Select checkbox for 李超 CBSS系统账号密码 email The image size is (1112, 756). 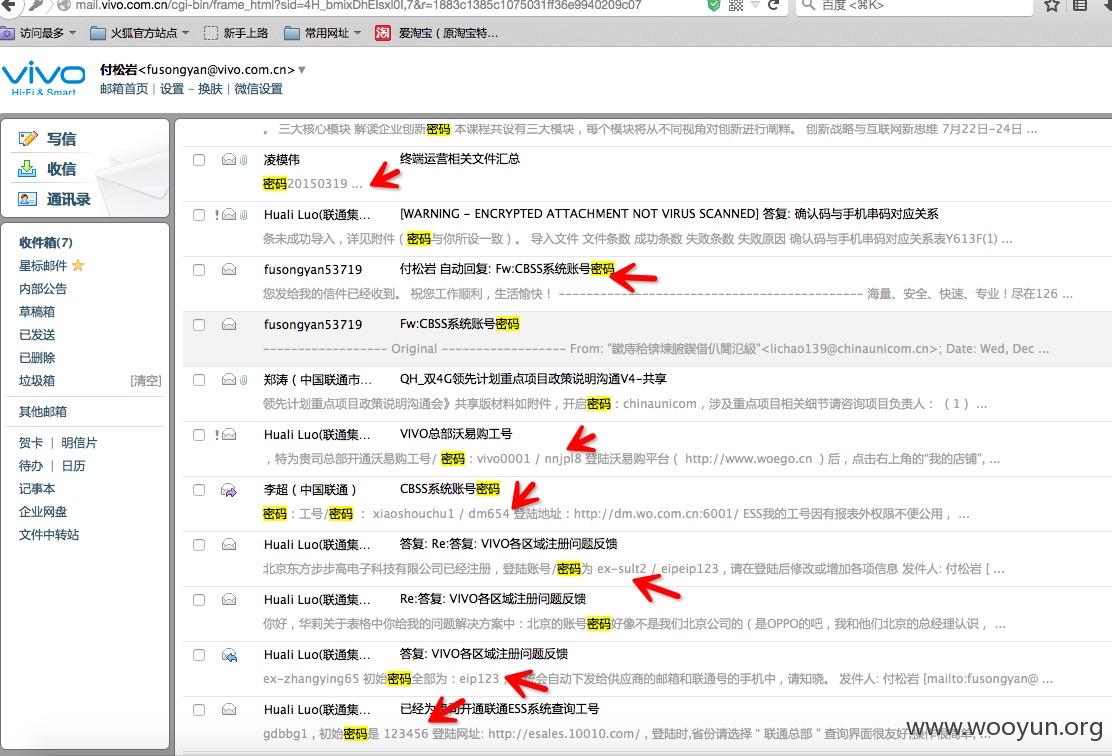click(199, 490)
